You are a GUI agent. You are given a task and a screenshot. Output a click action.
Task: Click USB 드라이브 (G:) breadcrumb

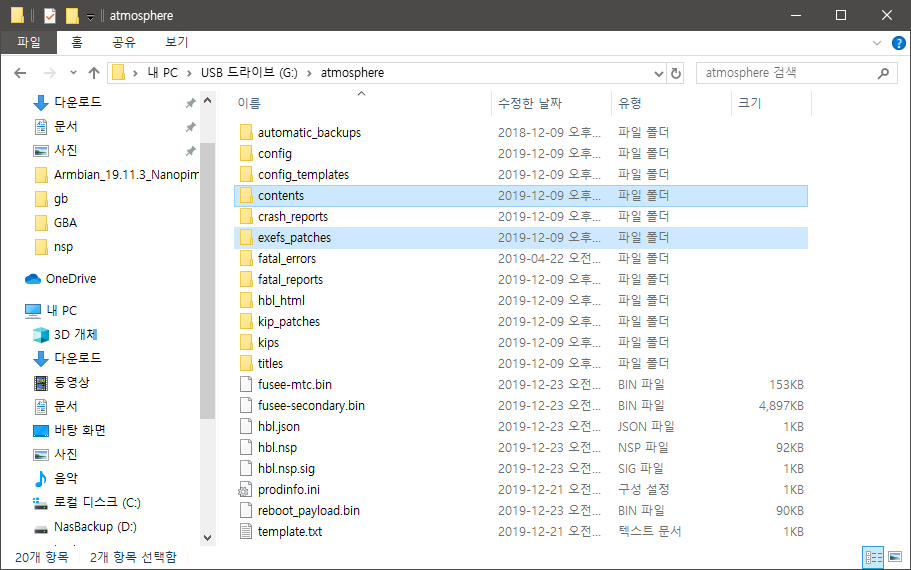pyautogui.click(x=249, y=73)
